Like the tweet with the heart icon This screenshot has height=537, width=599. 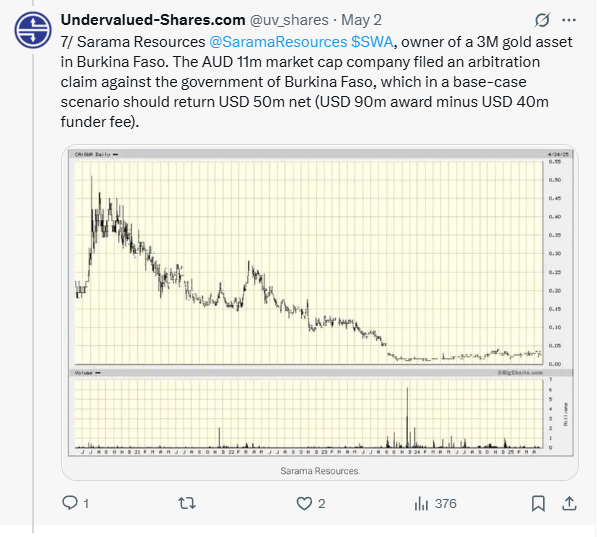tap(304, 503)
